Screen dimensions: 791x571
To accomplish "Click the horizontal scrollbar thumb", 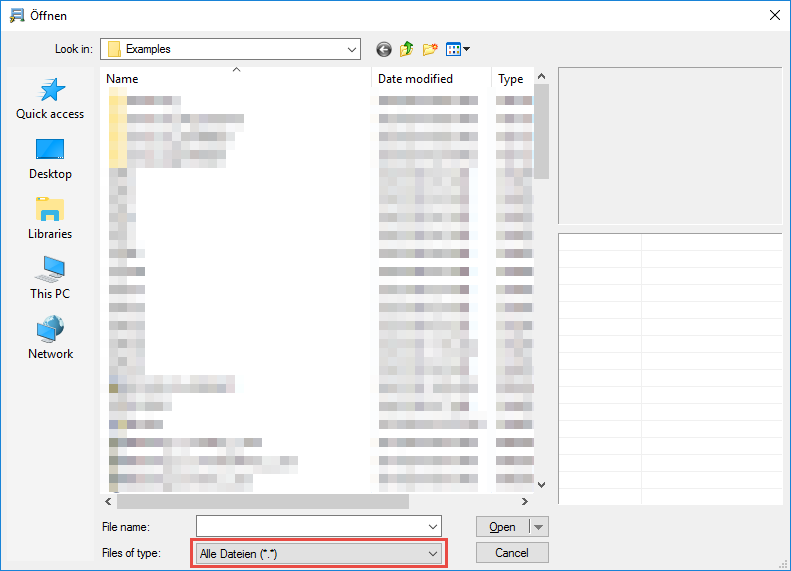I will [x=263, y=501].
